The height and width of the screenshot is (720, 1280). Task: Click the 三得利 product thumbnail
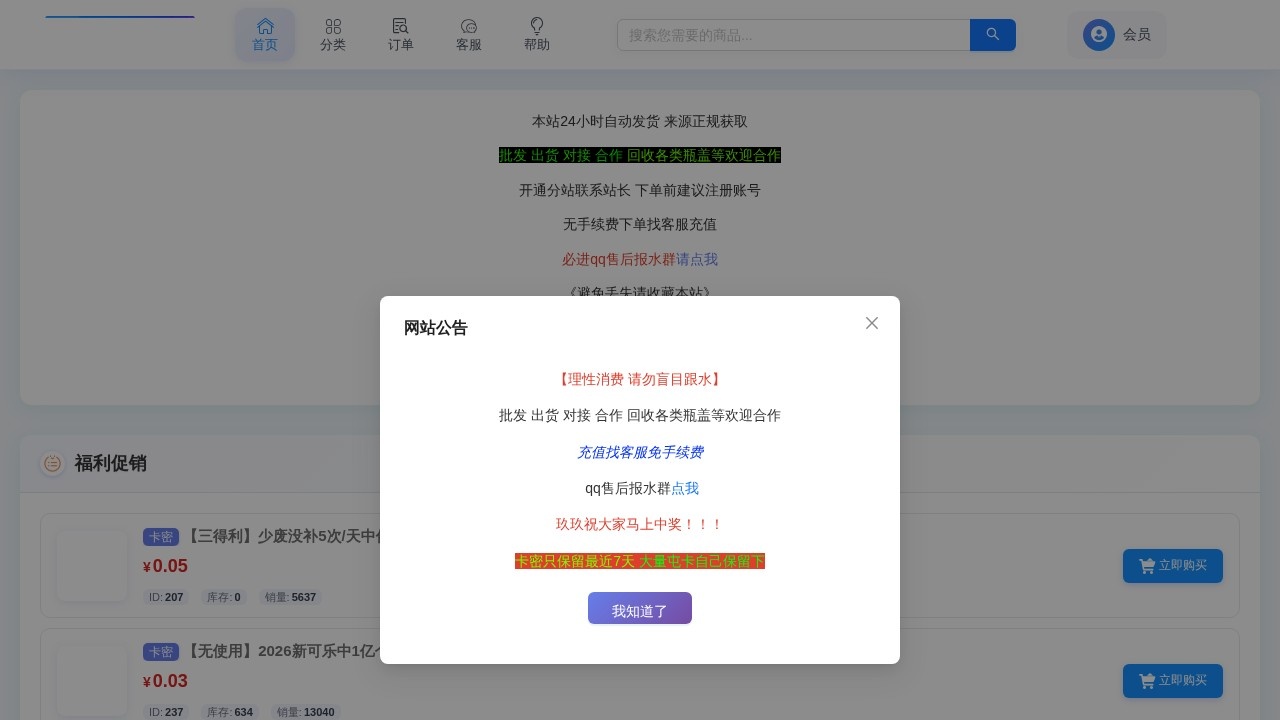pos(92,565)
